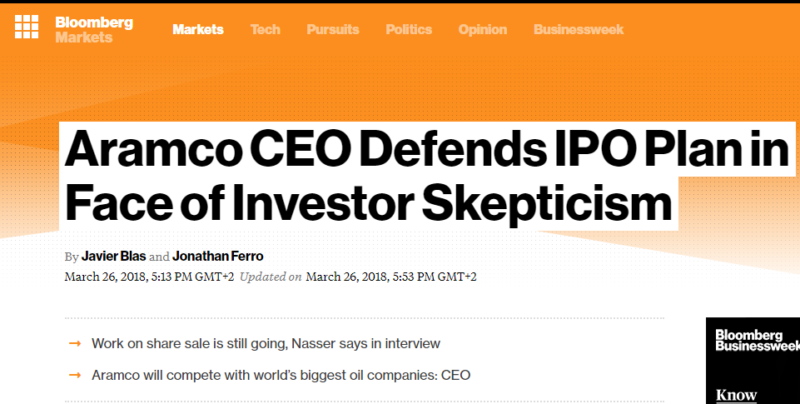The height and width of the screenshot is (404, 800).
Task: Go to the Pursuits section
Action: 333,30
